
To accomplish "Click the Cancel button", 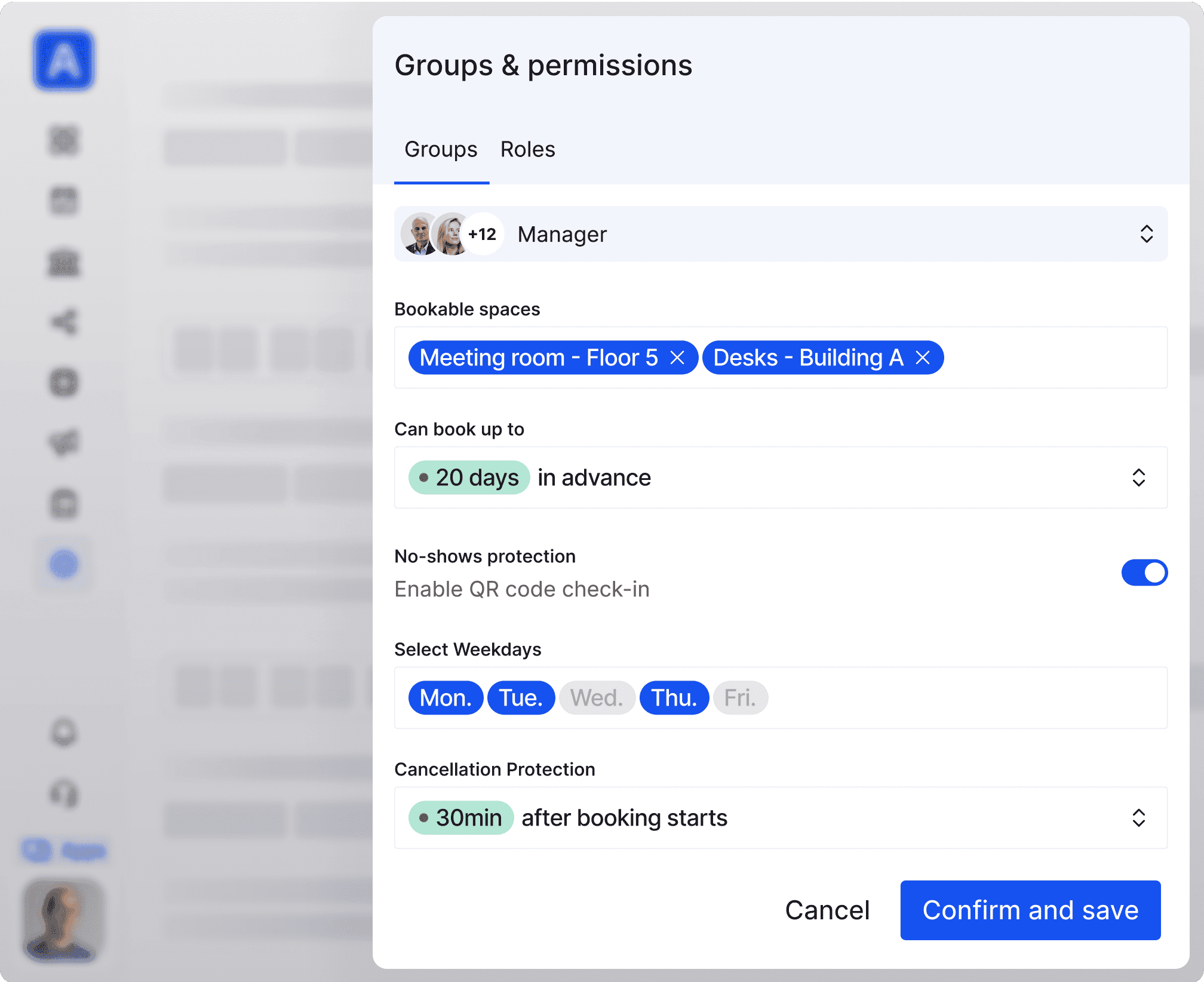I will pos(827,910).
